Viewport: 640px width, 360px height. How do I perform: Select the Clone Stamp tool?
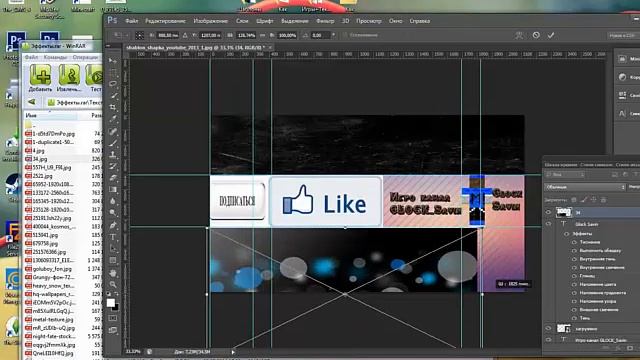click(113, 154)
